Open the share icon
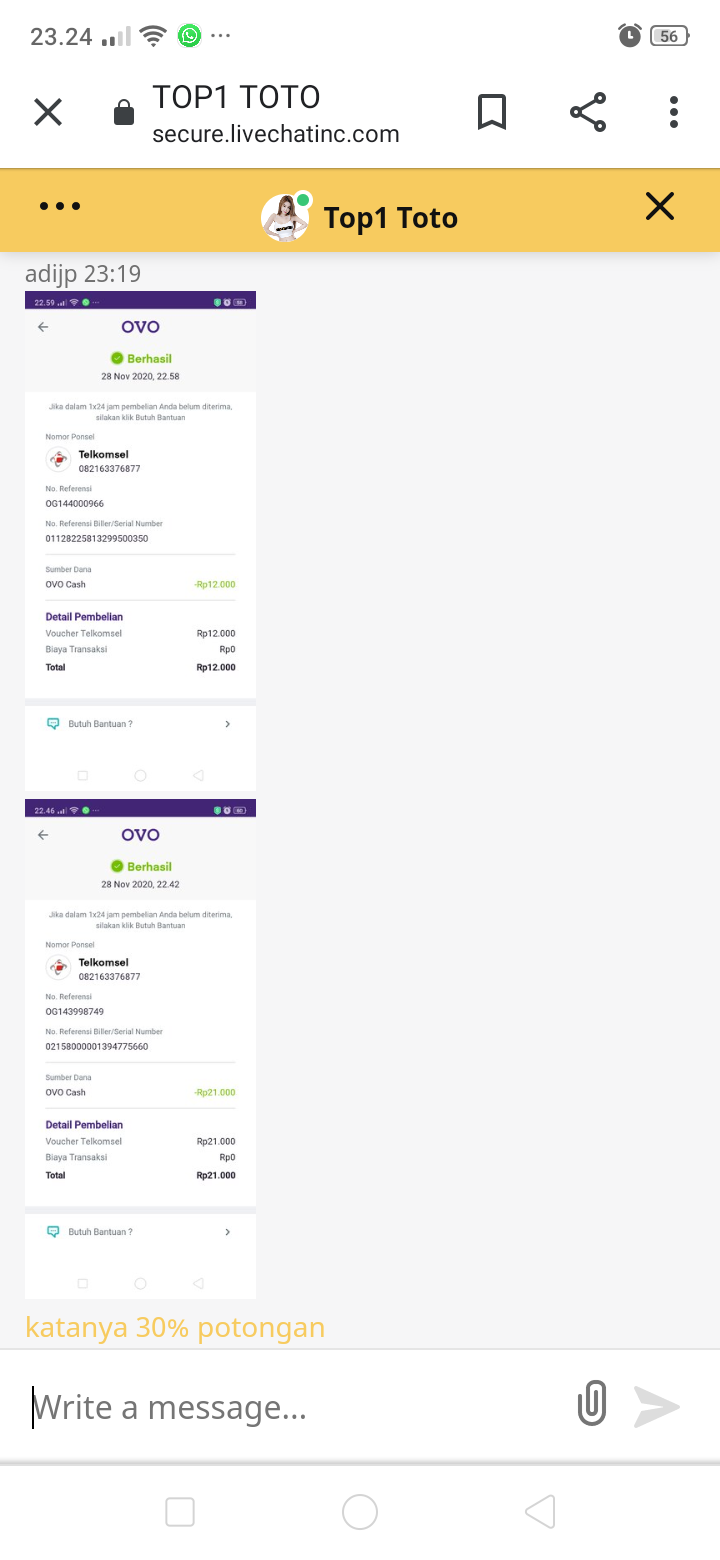Image resolution: width=720 pixels, height=1560 pixels. click(x=588, y=112)
